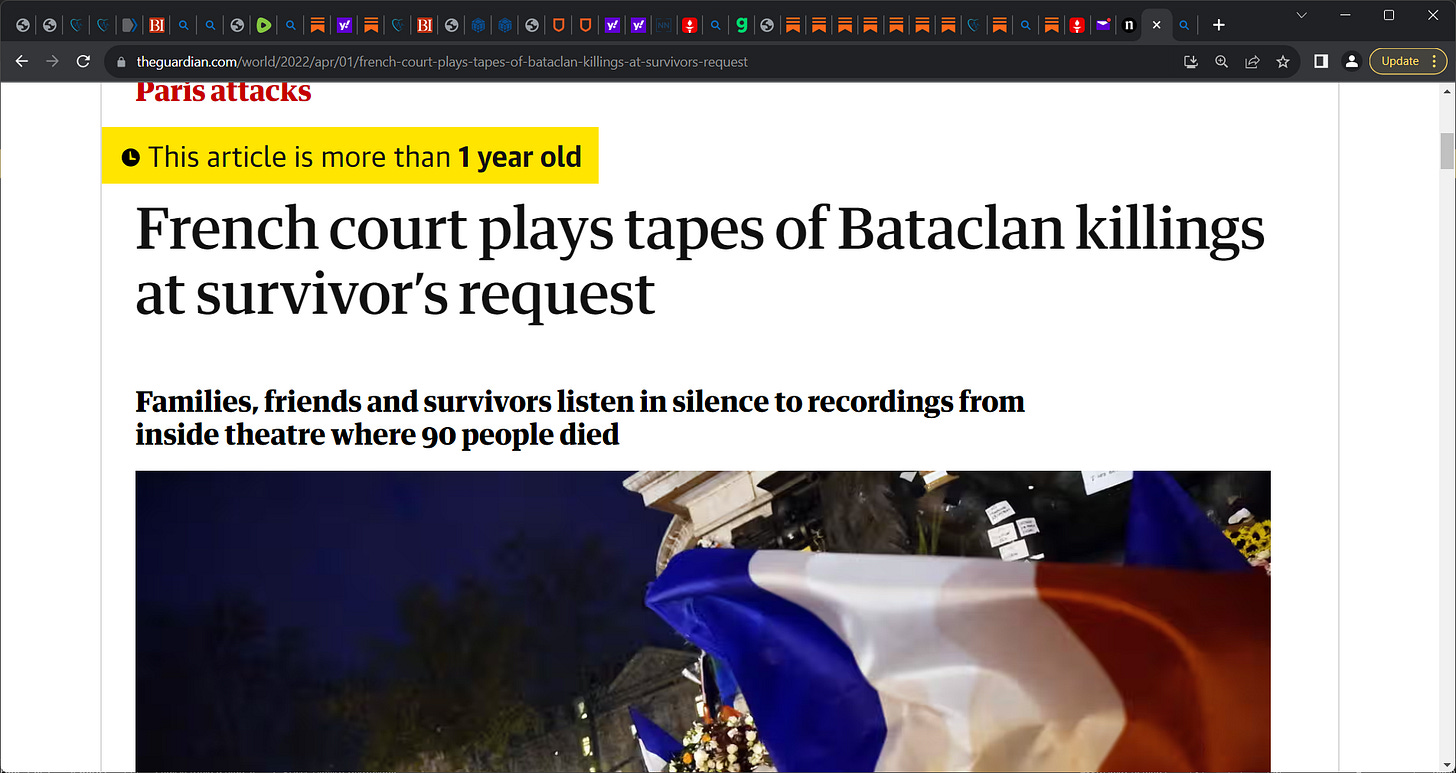Reload the Guardian article page
The width and height of the screenshot is (1456, 773).
coord(83,61)
